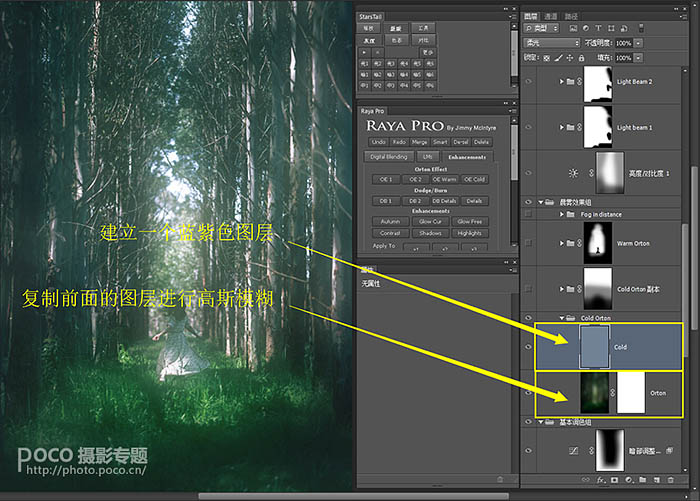Click create new layer icon
700x501 pixels.
click(x=657, y=480)
